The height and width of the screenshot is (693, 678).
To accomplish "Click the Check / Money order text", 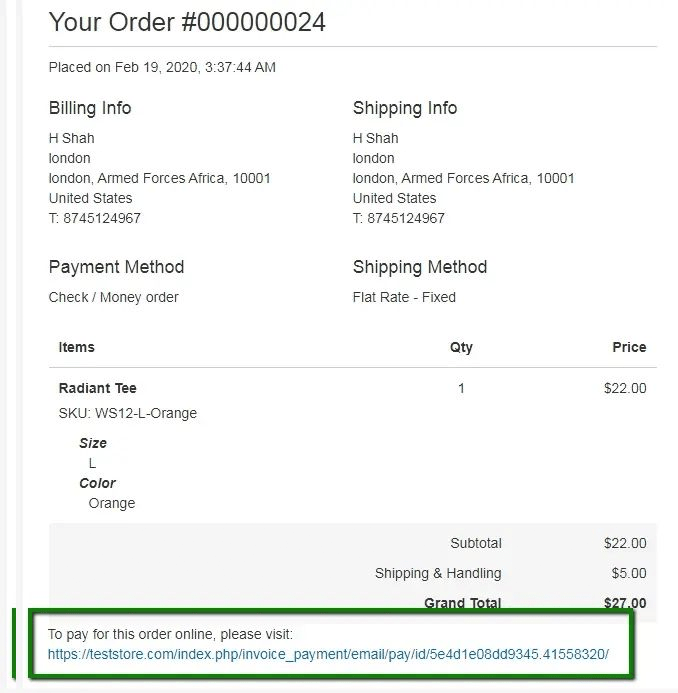I will coord(114,297).
